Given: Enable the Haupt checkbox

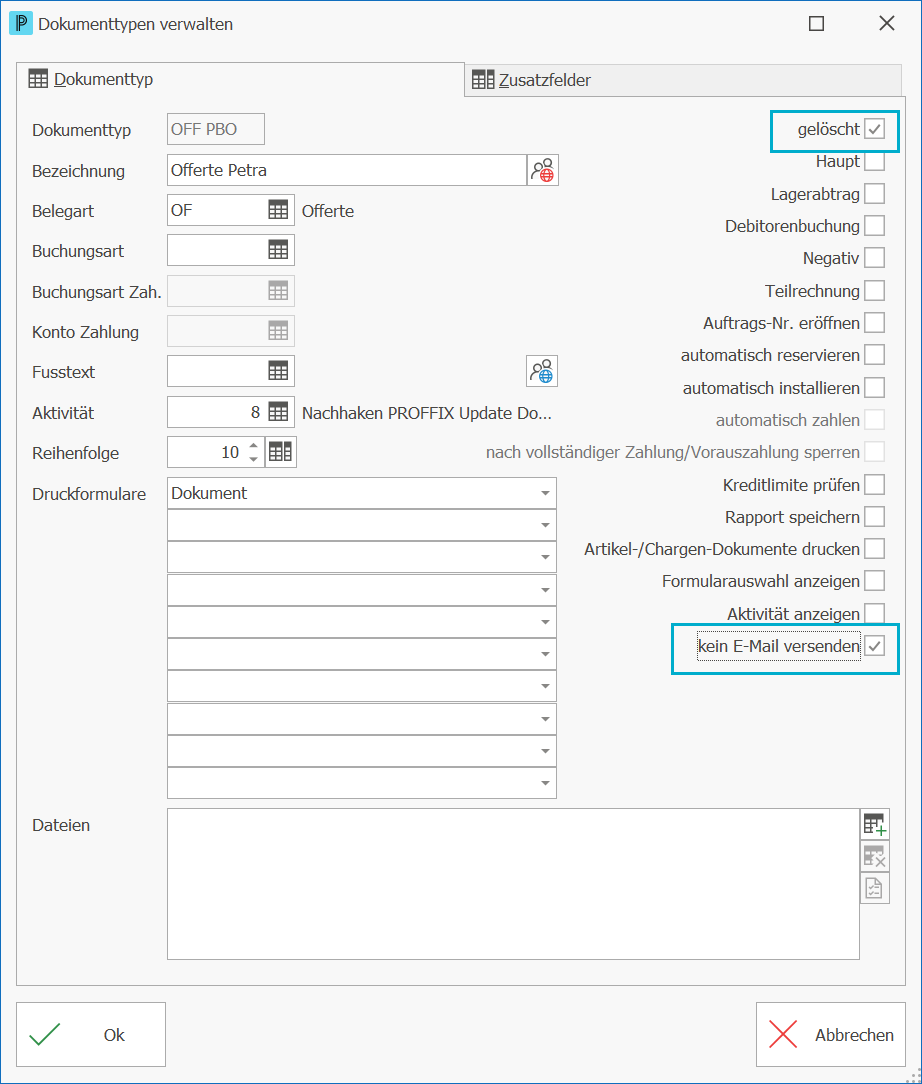Looking at the screenshot, I should pyautogui.click(x=874, y=161).
